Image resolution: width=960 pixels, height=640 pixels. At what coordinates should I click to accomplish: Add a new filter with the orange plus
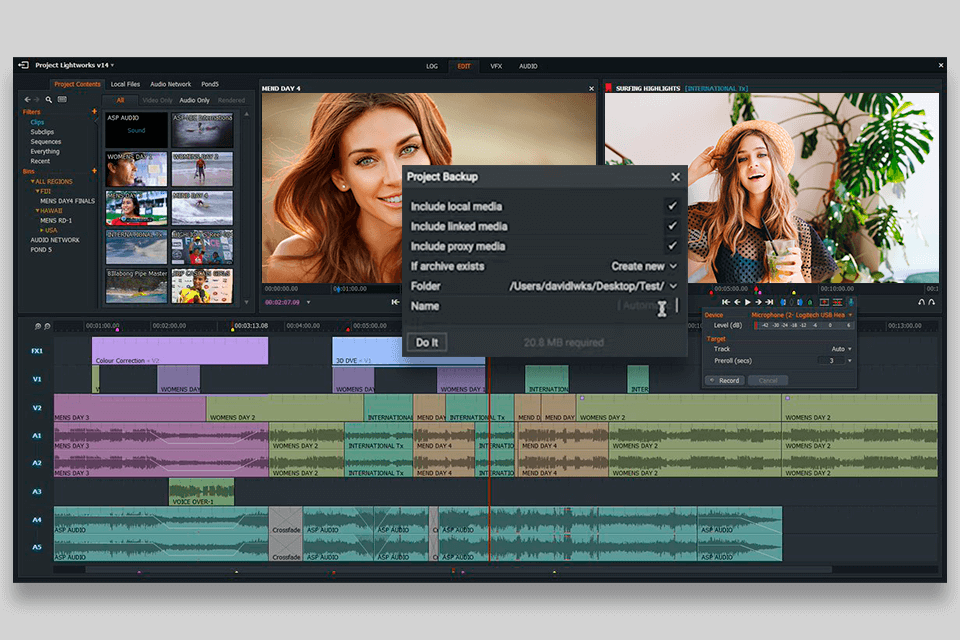coord(94,111)
